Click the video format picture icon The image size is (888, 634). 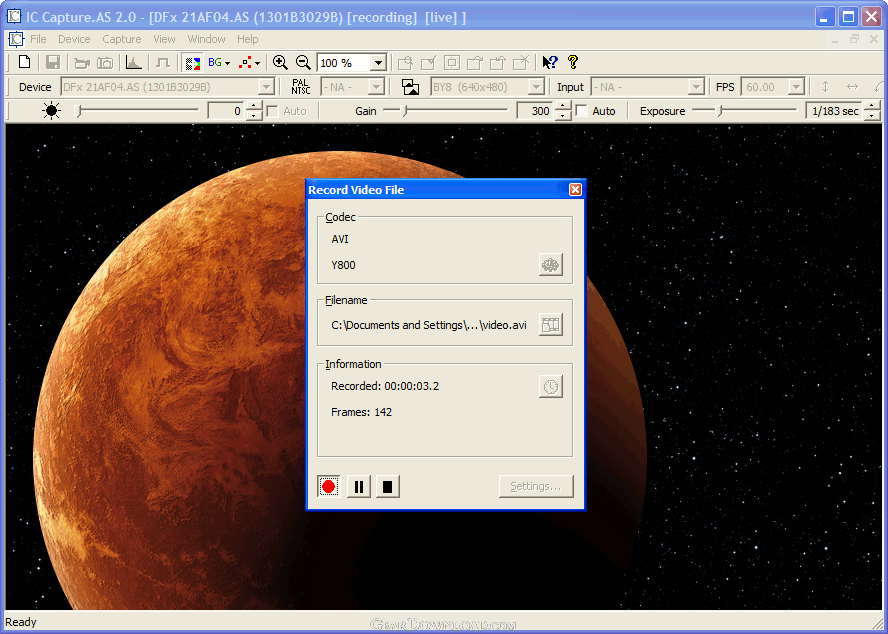click(411, 87)
